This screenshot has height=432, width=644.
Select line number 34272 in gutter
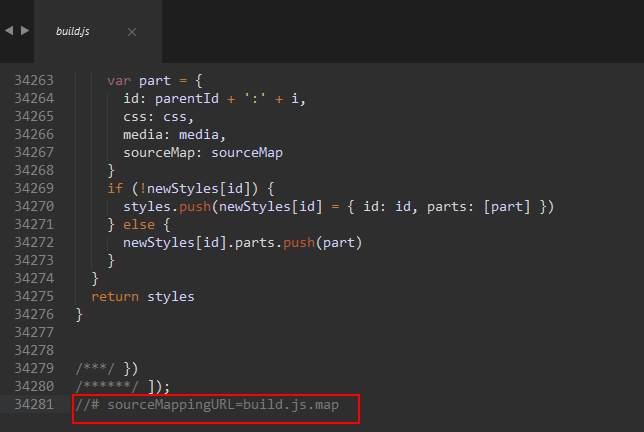(x=34, y=242)
